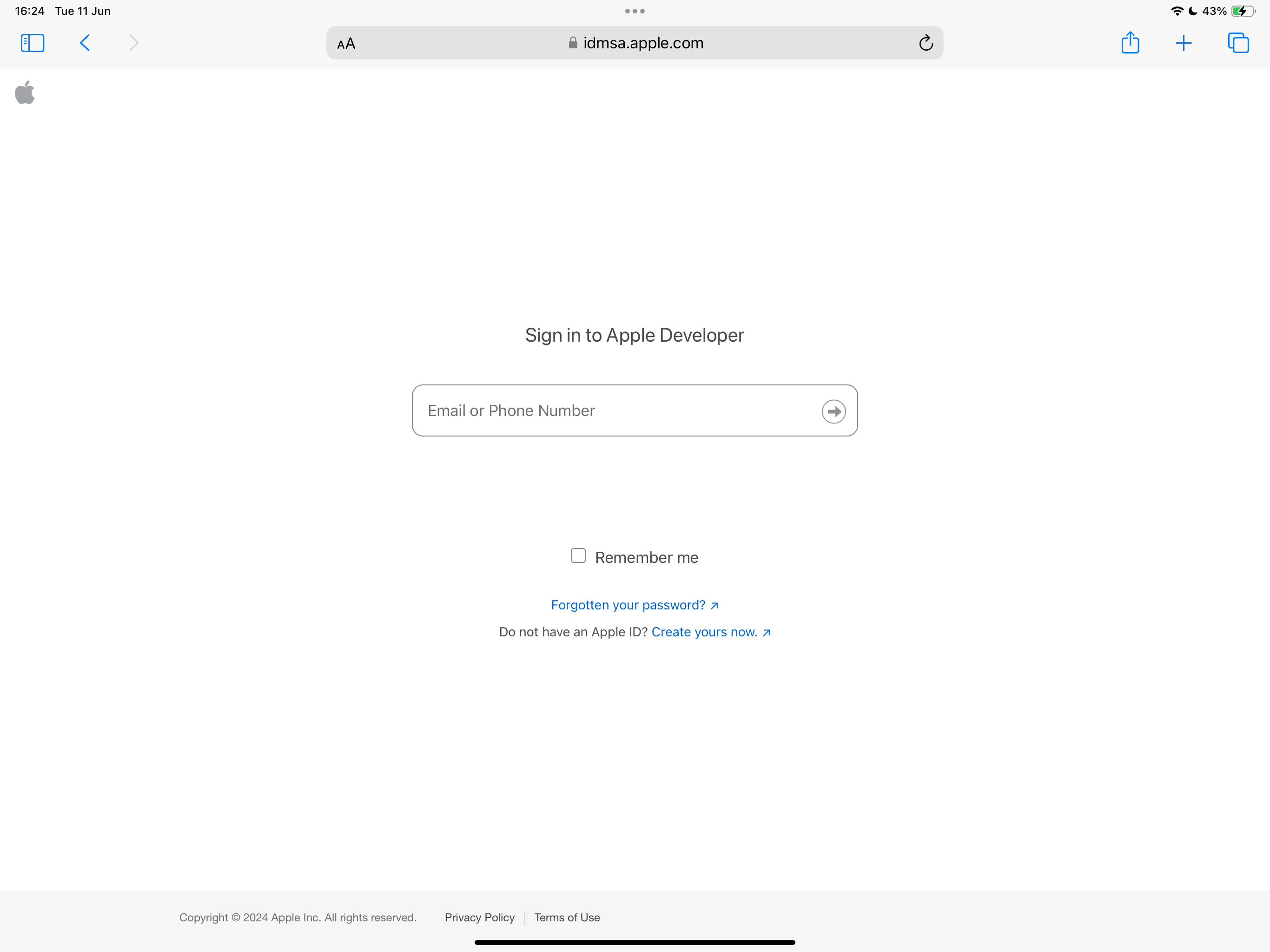Viewport: 1270px width, 952px height.
Task: Open the Forgotten your password link
Action: click(635, 605)
